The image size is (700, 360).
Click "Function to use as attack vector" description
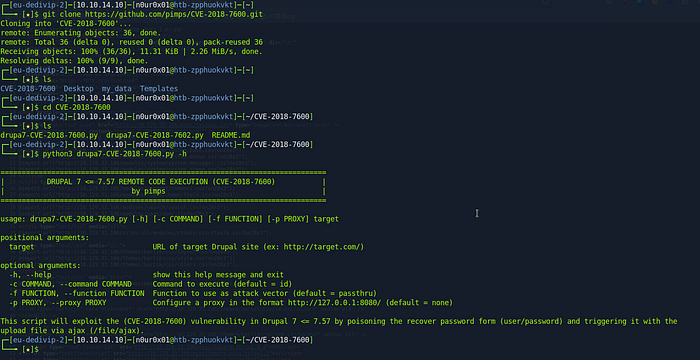coord(221,293)
